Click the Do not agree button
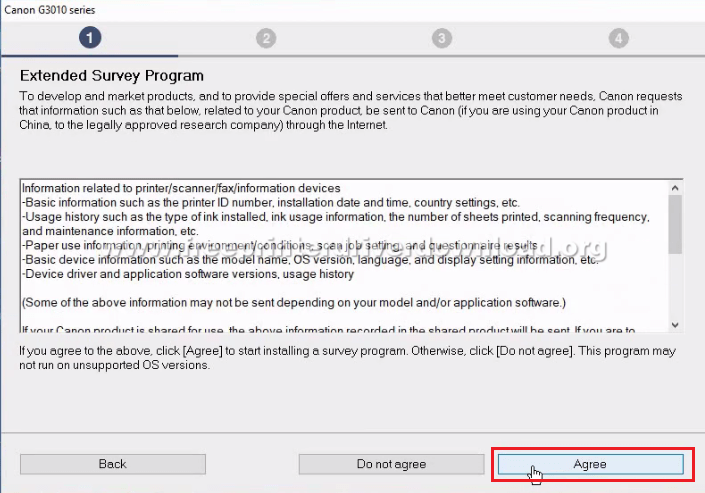 click(x=391, y=464)
